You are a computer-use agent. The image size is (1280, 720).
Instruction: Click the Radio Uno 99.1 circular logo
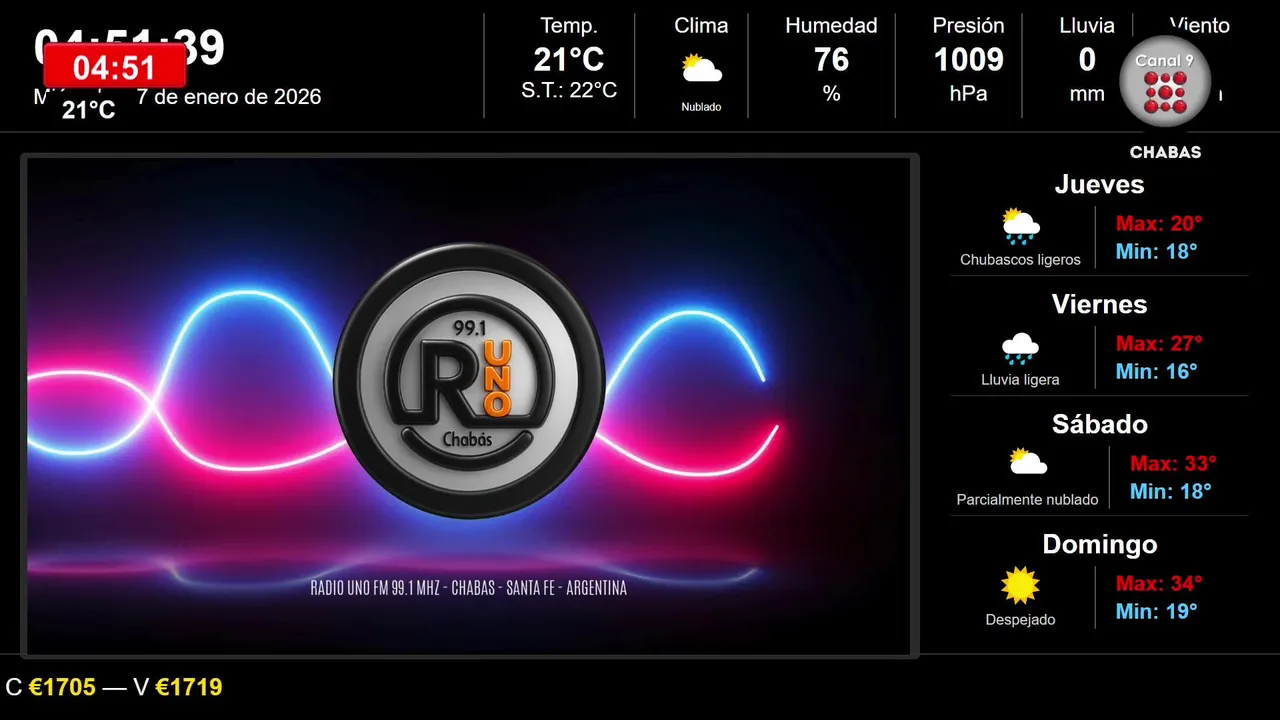tap(469, 381)
